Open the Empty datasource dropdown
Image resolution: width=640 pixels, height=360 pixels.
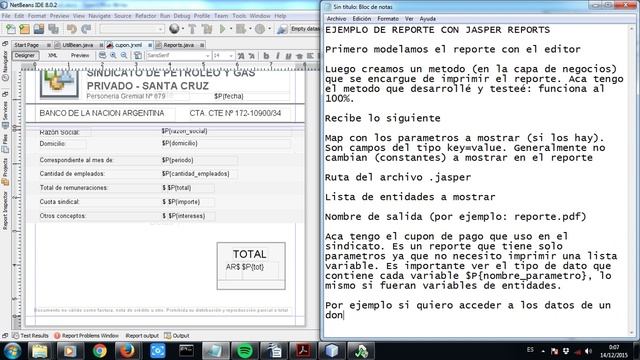(305, 29)
